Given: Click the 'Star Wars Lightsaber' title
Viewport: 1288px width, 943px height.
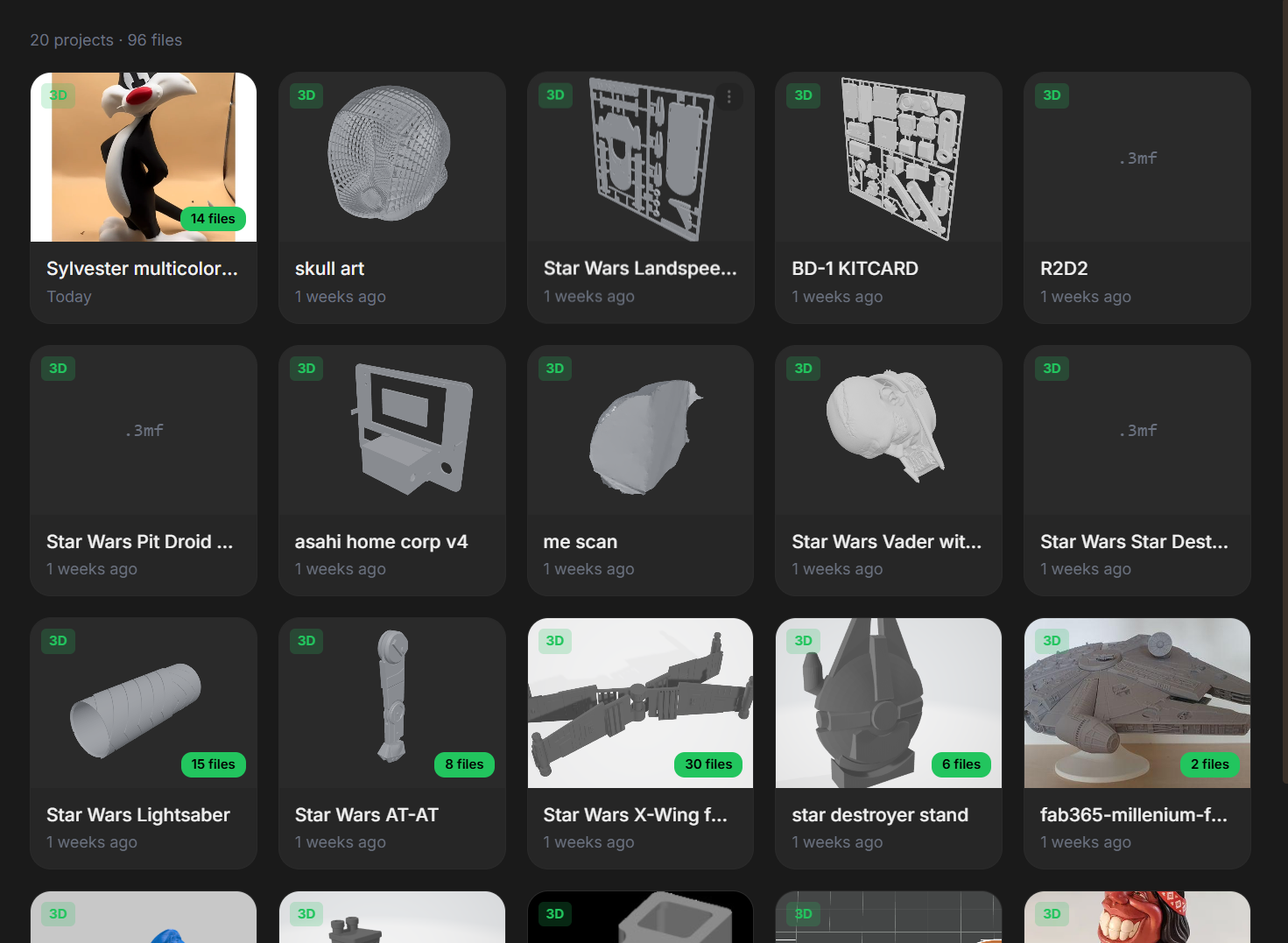Looking at the screenshot, I should [x=138, y=815].
